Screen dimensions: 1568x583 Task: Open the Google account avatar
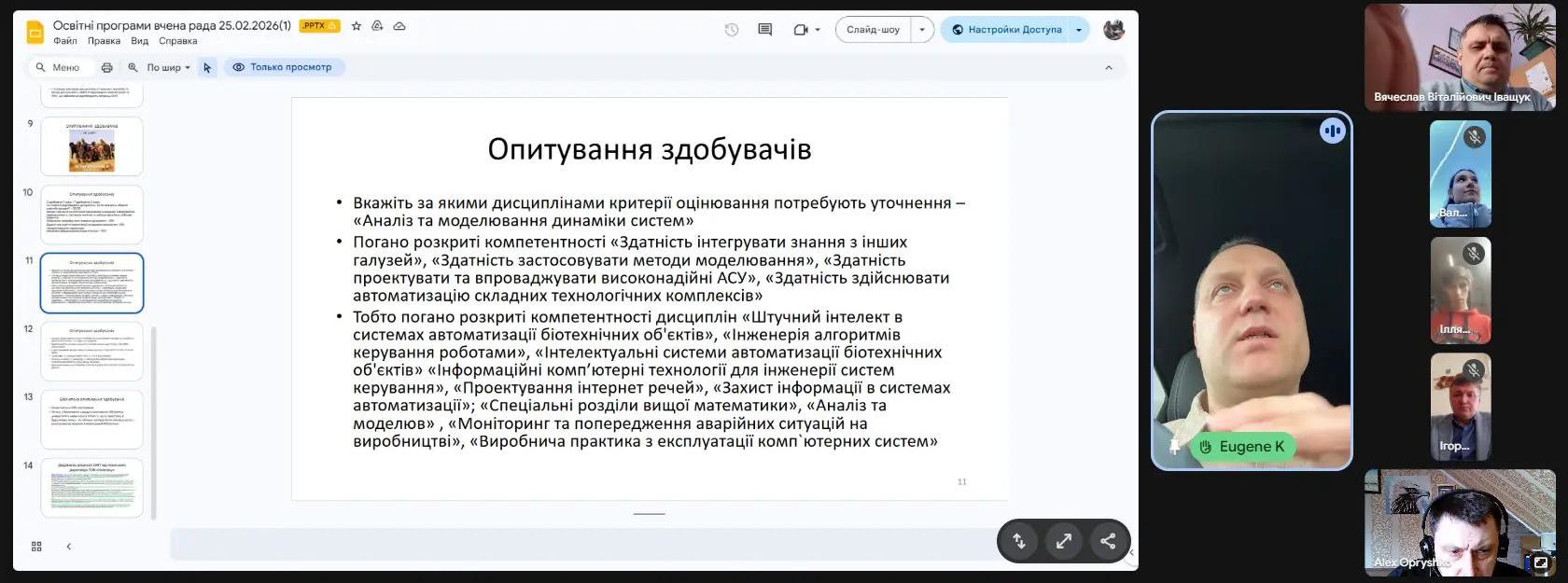pyautogui.click(x=1113, y=30)
